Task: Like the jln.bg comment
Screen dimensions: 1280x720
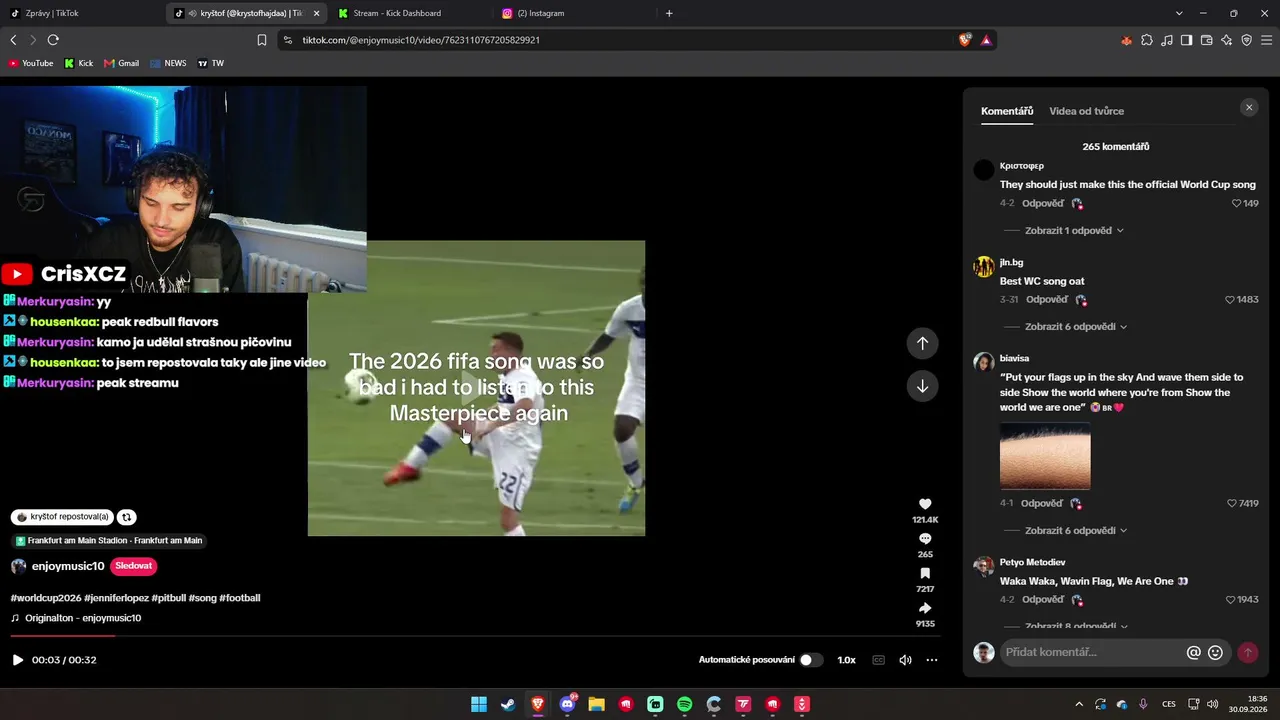Action: click(x=1230, y=300)
